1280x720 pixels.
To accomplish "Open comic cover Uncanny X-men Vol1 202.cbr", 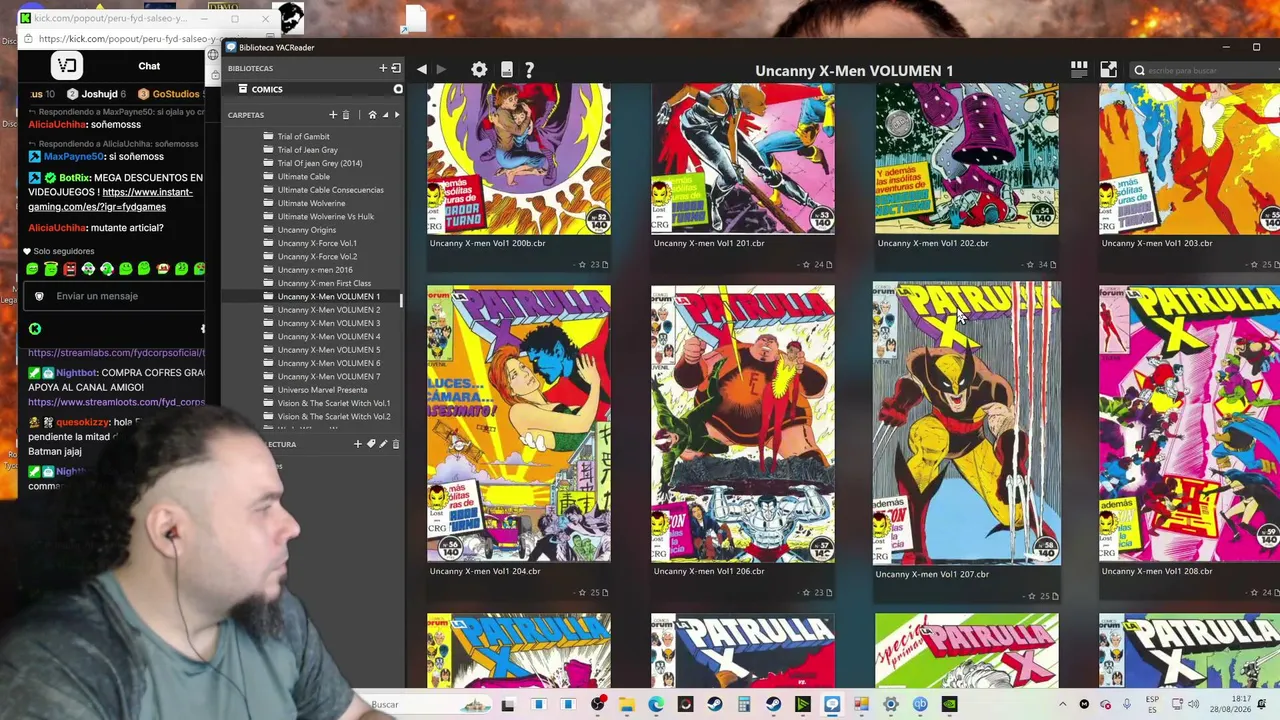I will pos(967,159).
